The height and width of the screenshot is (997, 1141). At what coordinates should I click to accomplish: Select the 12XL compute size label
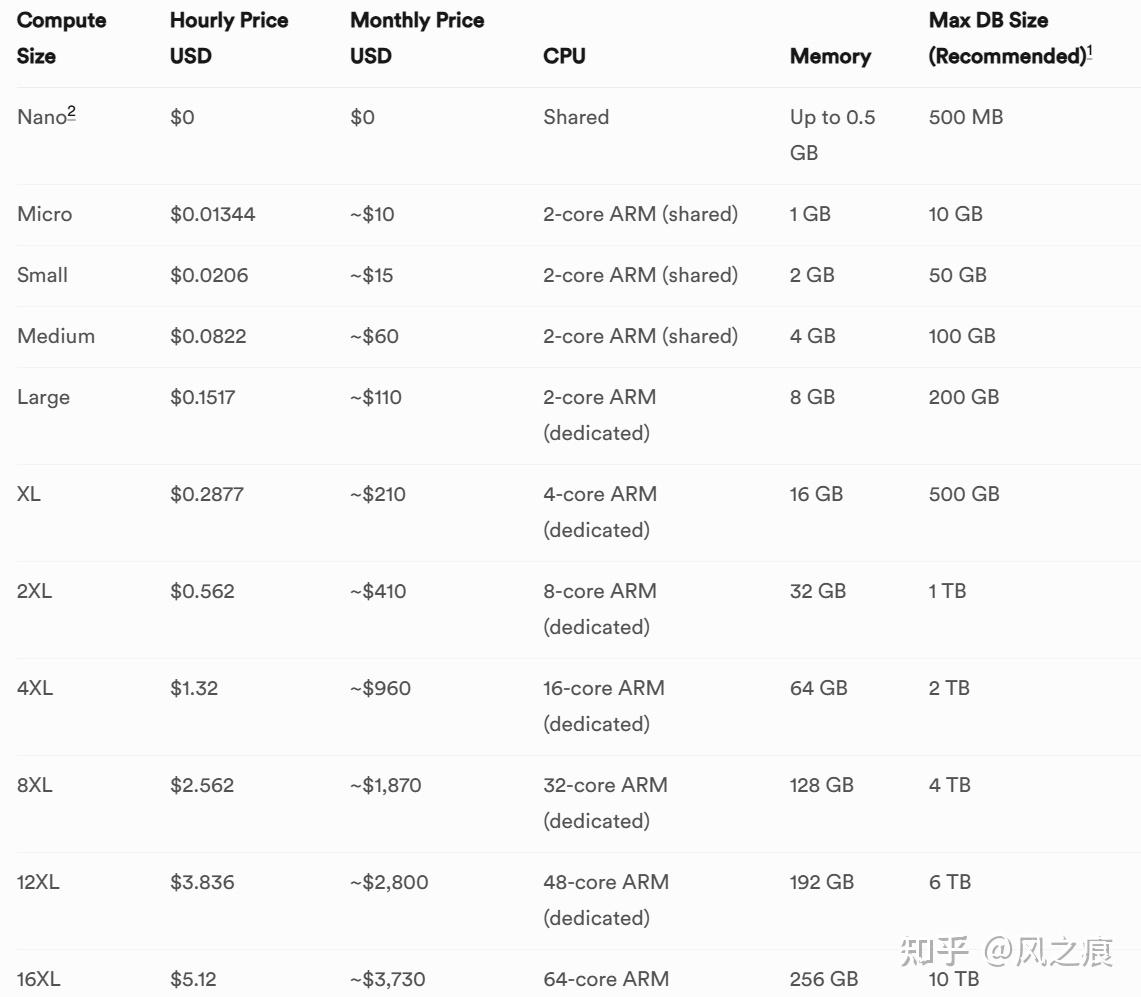[39, 882]
